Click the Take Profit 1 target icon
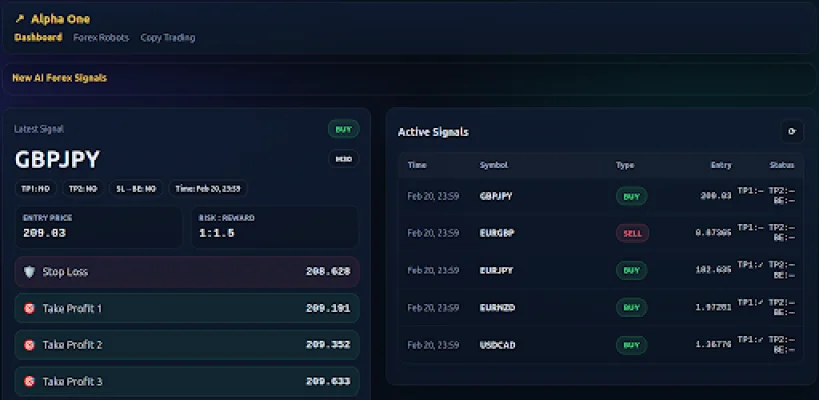This screenshot has width=819, height=400. 29,308
